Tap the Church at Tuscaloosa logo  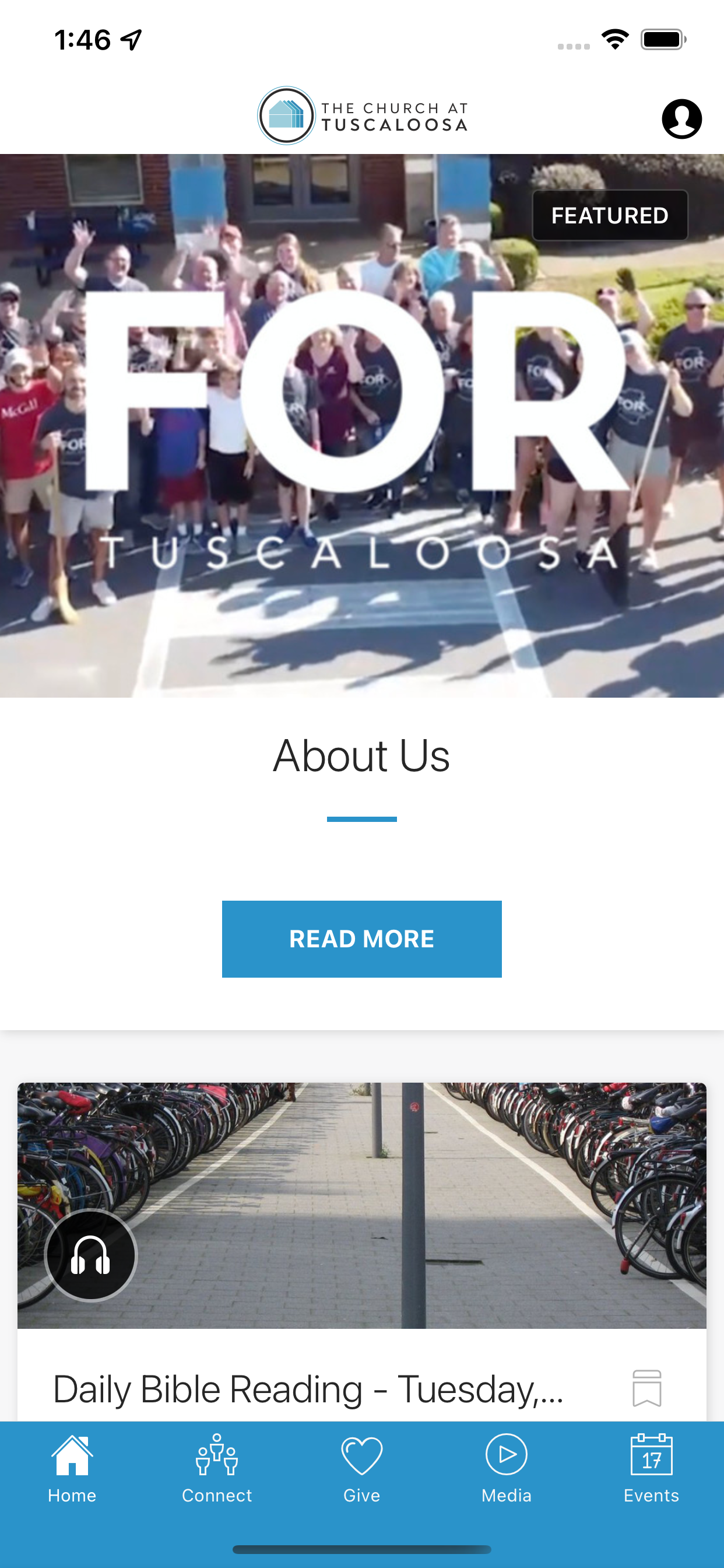pos(363,116)
